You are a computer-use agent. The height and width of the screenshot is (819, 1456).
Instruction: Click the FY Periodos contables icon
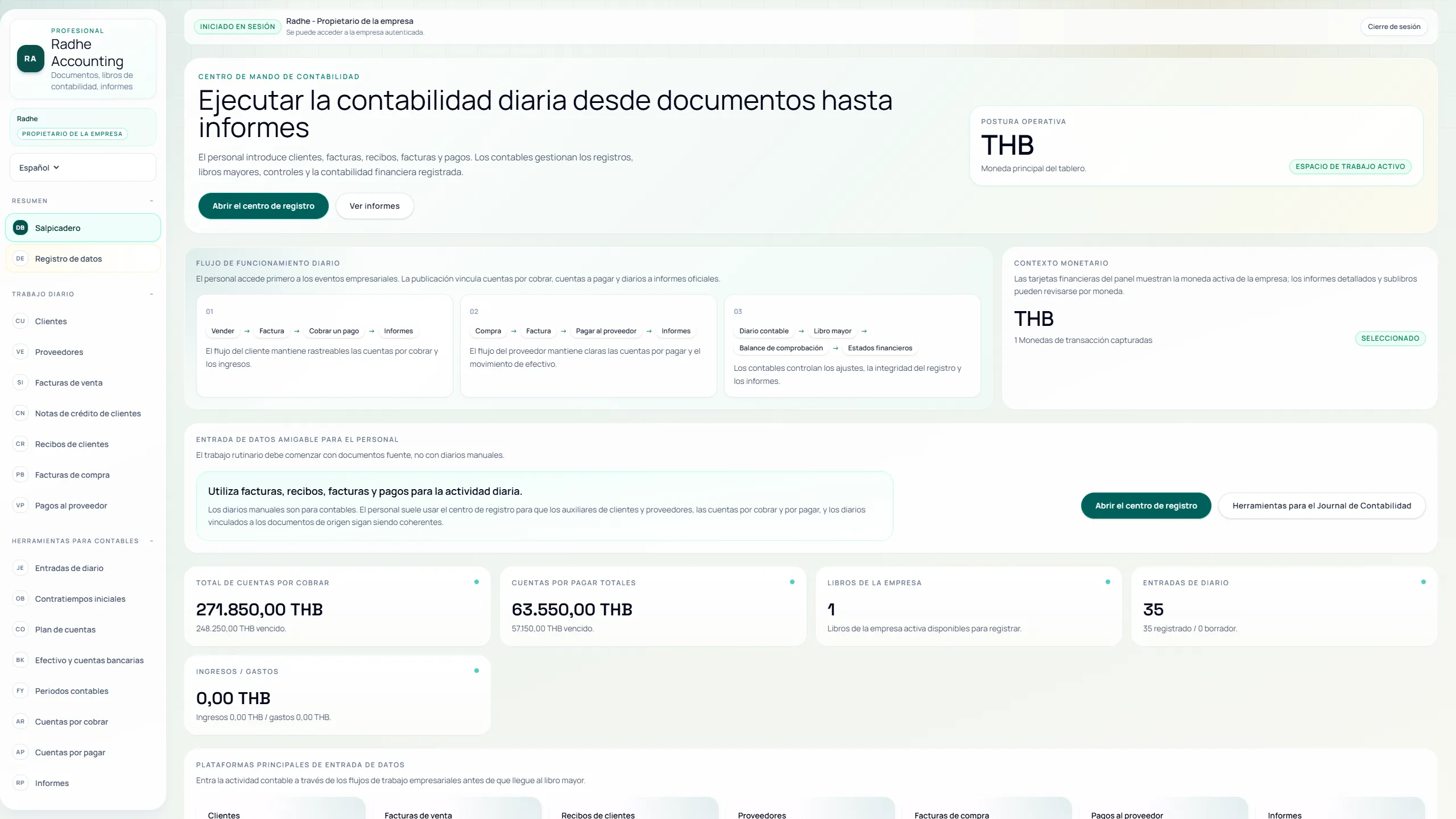[20, 690]
